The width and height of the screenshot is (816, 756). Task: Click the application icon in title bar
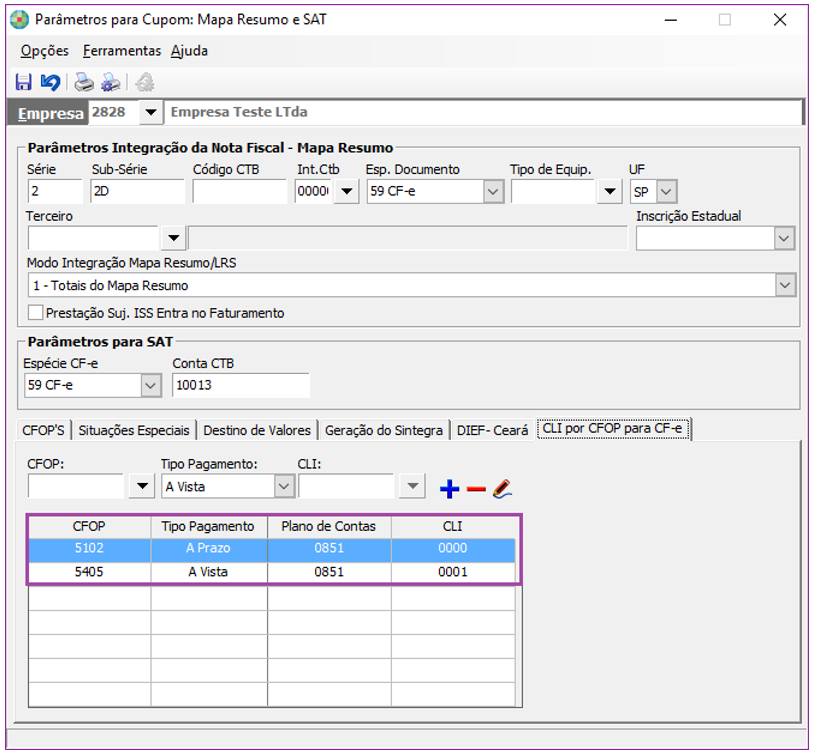(x=20, y=20)
